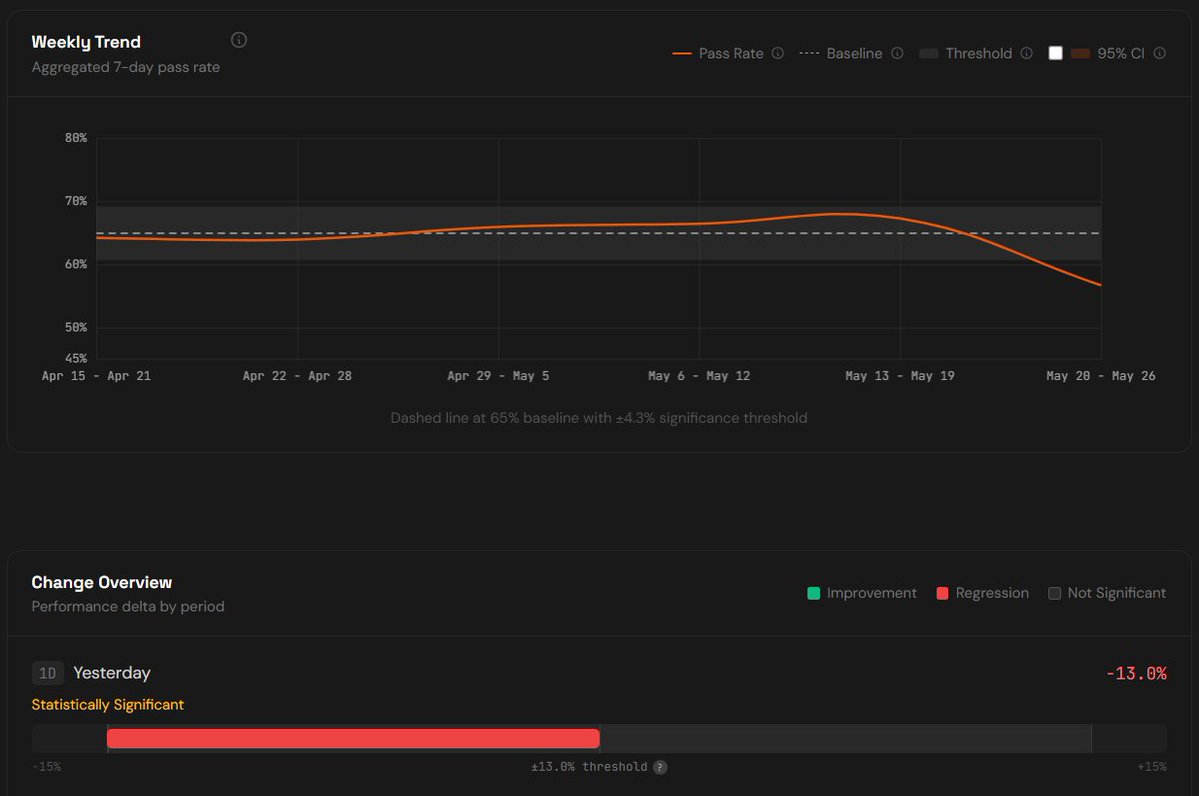This screenshot has height=796, width=1199.
Task: Click the -13.0% delta value
Action: tap(1136, 674)
